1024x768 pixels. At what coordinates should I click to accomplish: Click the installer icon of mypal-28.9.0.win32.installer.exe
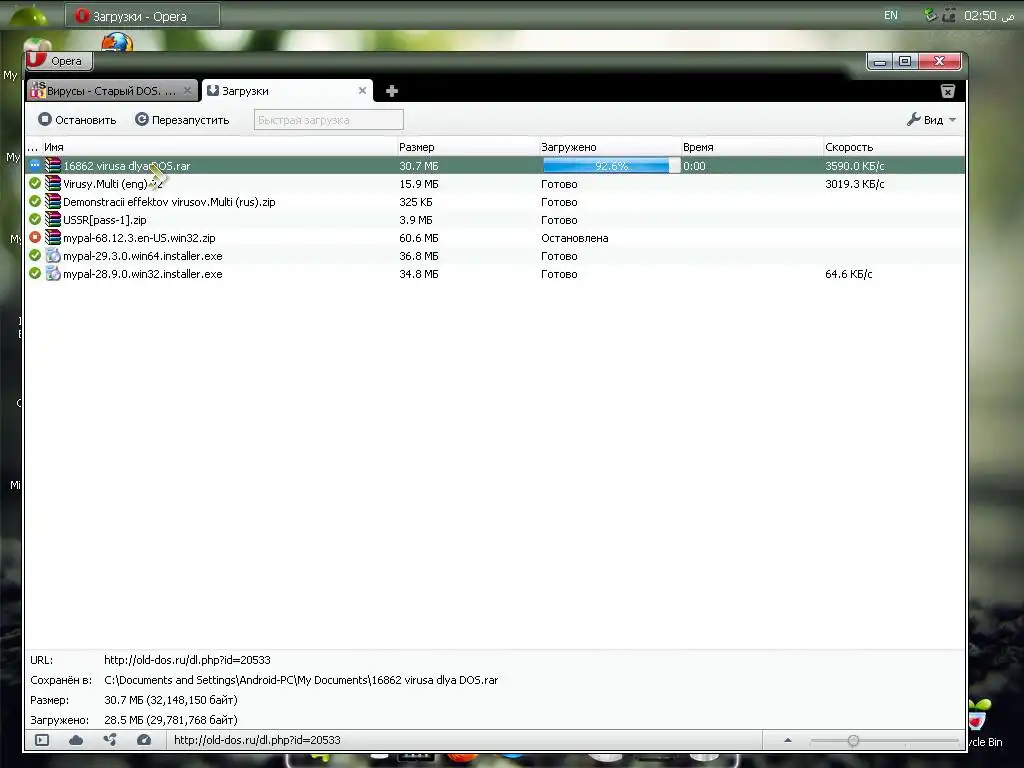(x=53, y=274)
